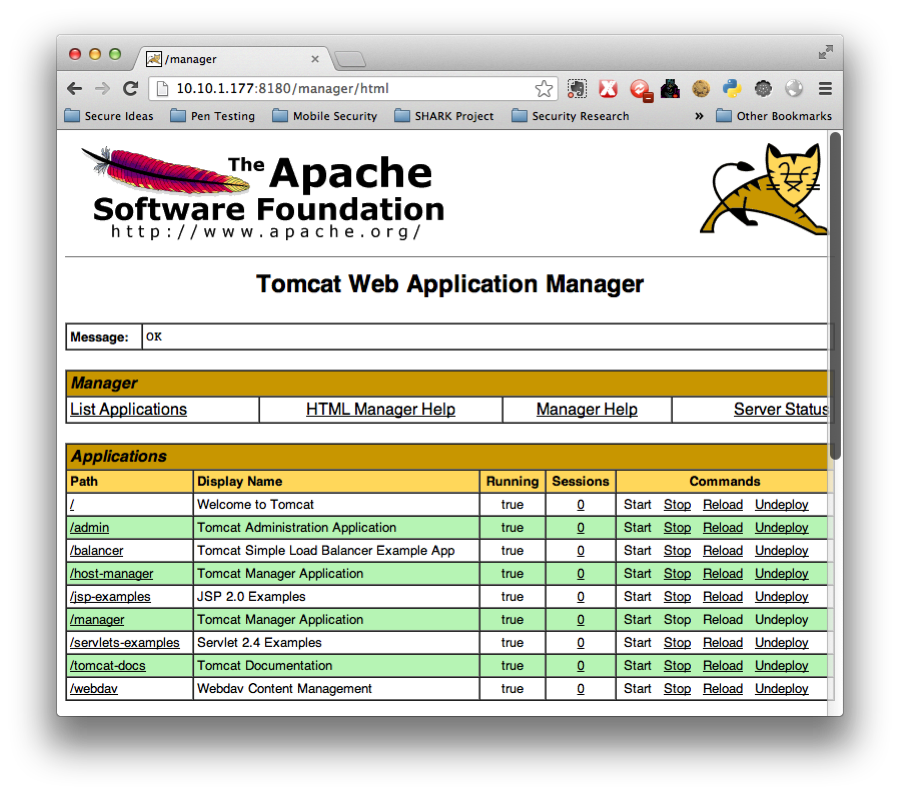Click the gray gear extension icon

(763, 88)
